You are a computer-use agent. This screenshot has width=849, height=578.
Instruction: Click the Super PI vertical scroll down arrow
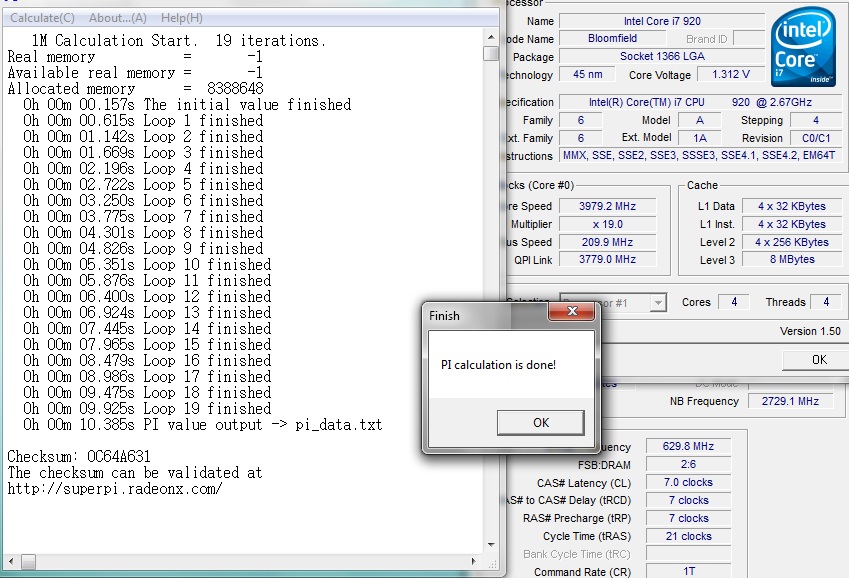pos(491,544)
